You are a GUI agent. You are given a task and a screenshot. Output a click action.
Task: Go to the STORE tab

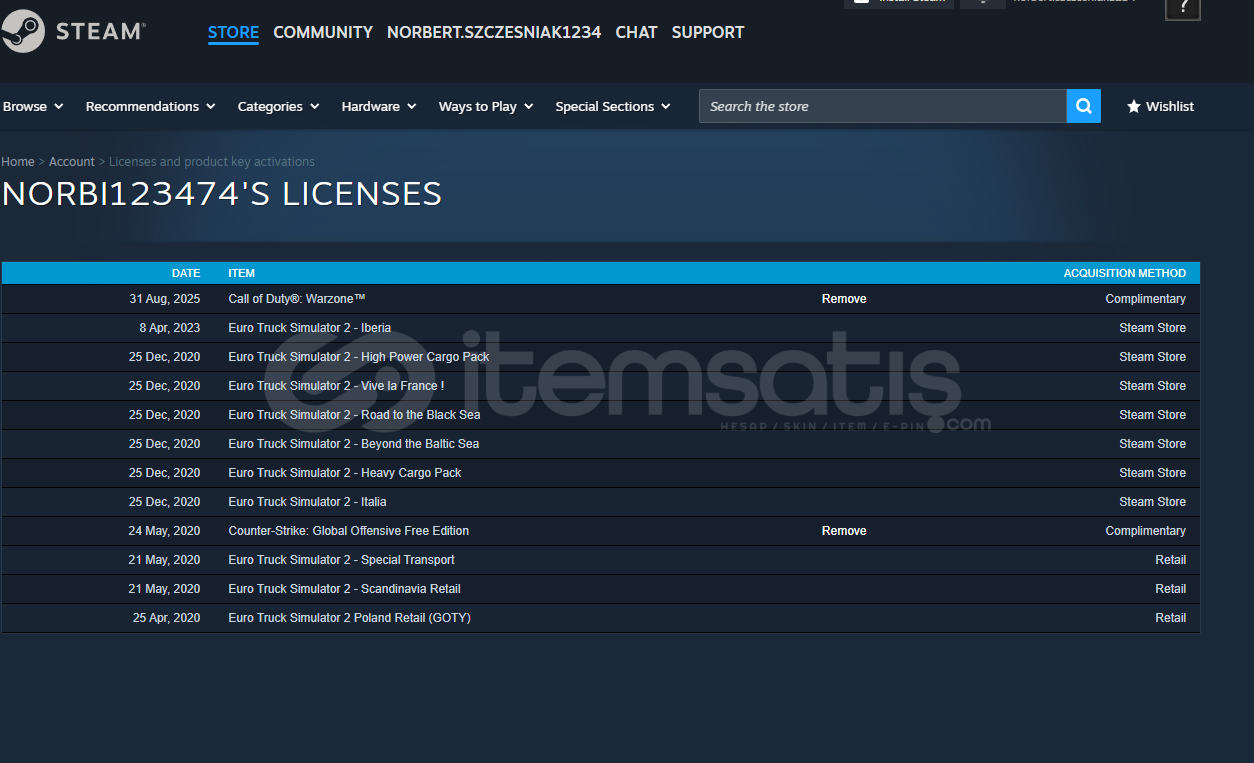[233, 32]
